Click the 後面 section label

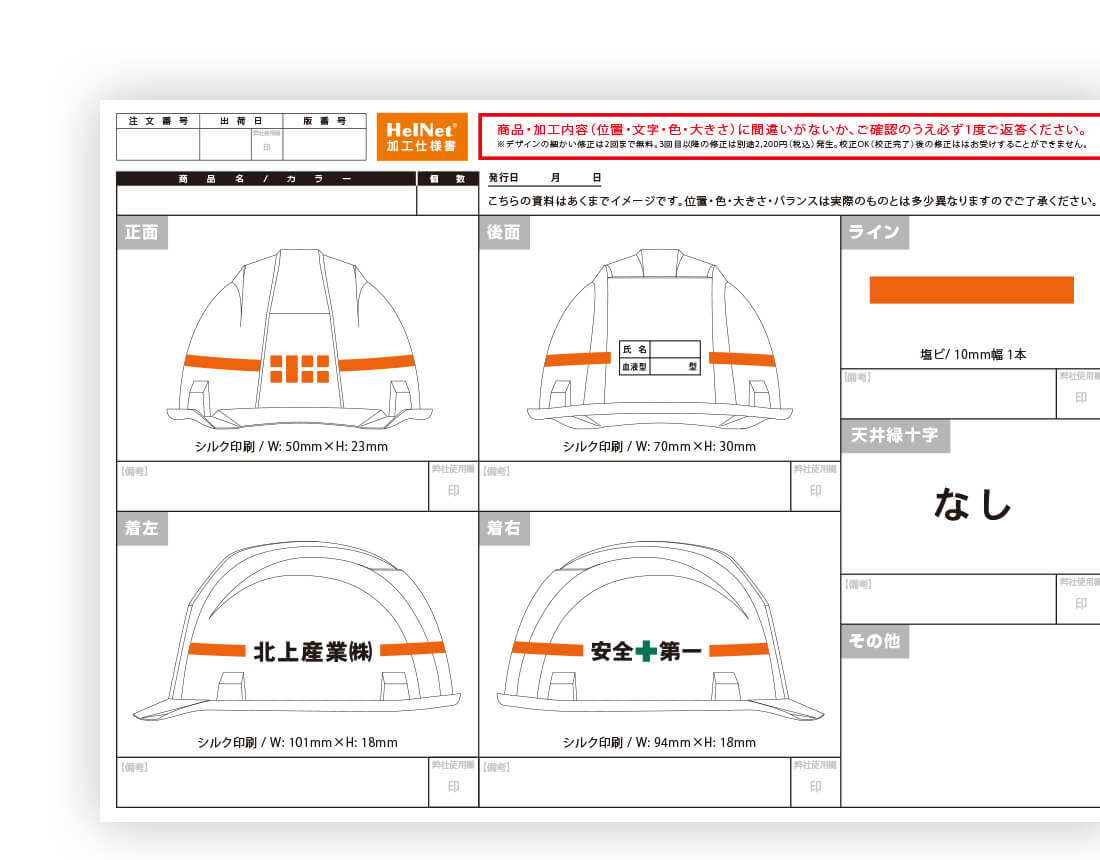click(504, 232)
